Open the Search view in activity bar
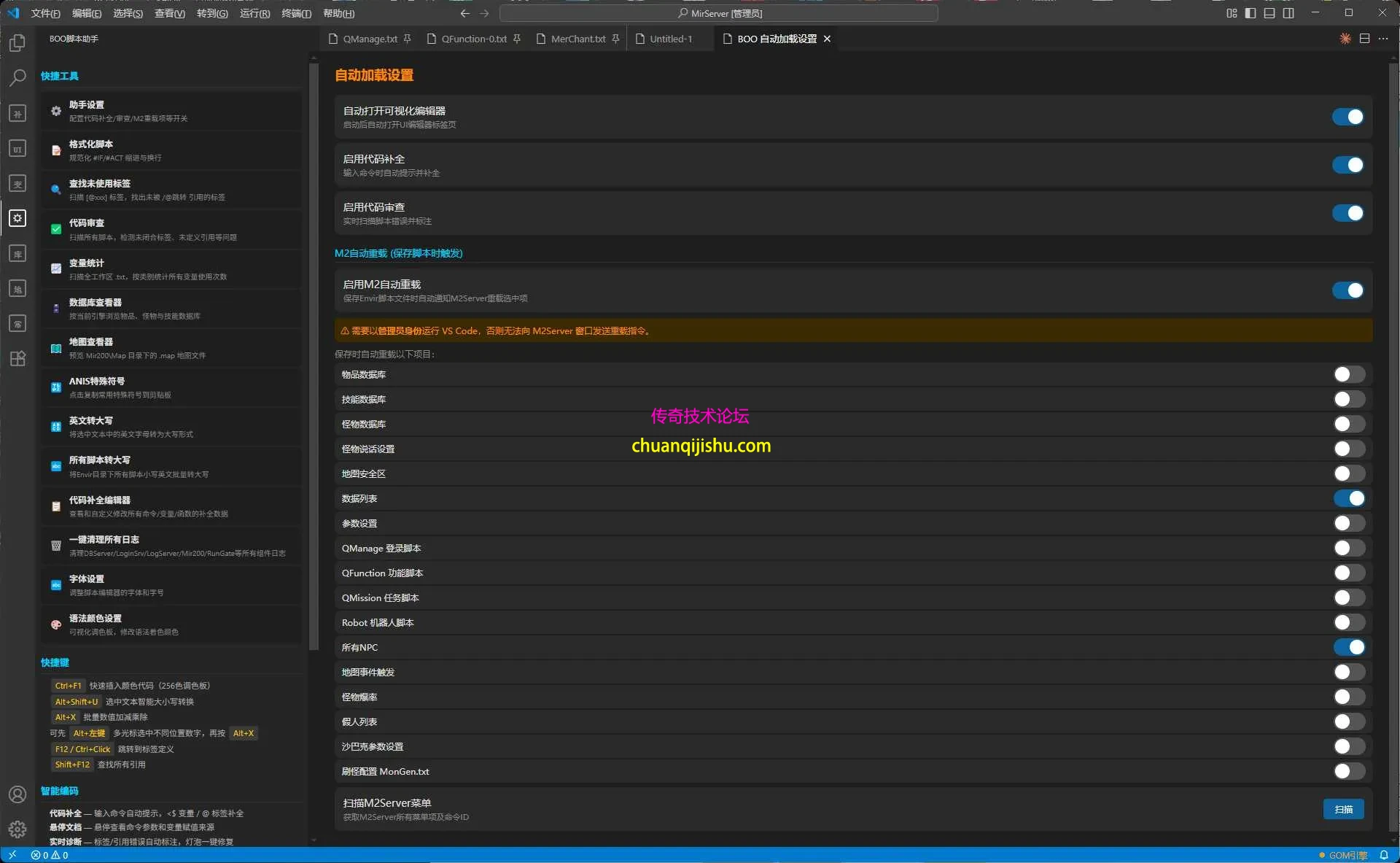Image resolution: width=1400 pixels, height=863 pixels. point(17,78)
